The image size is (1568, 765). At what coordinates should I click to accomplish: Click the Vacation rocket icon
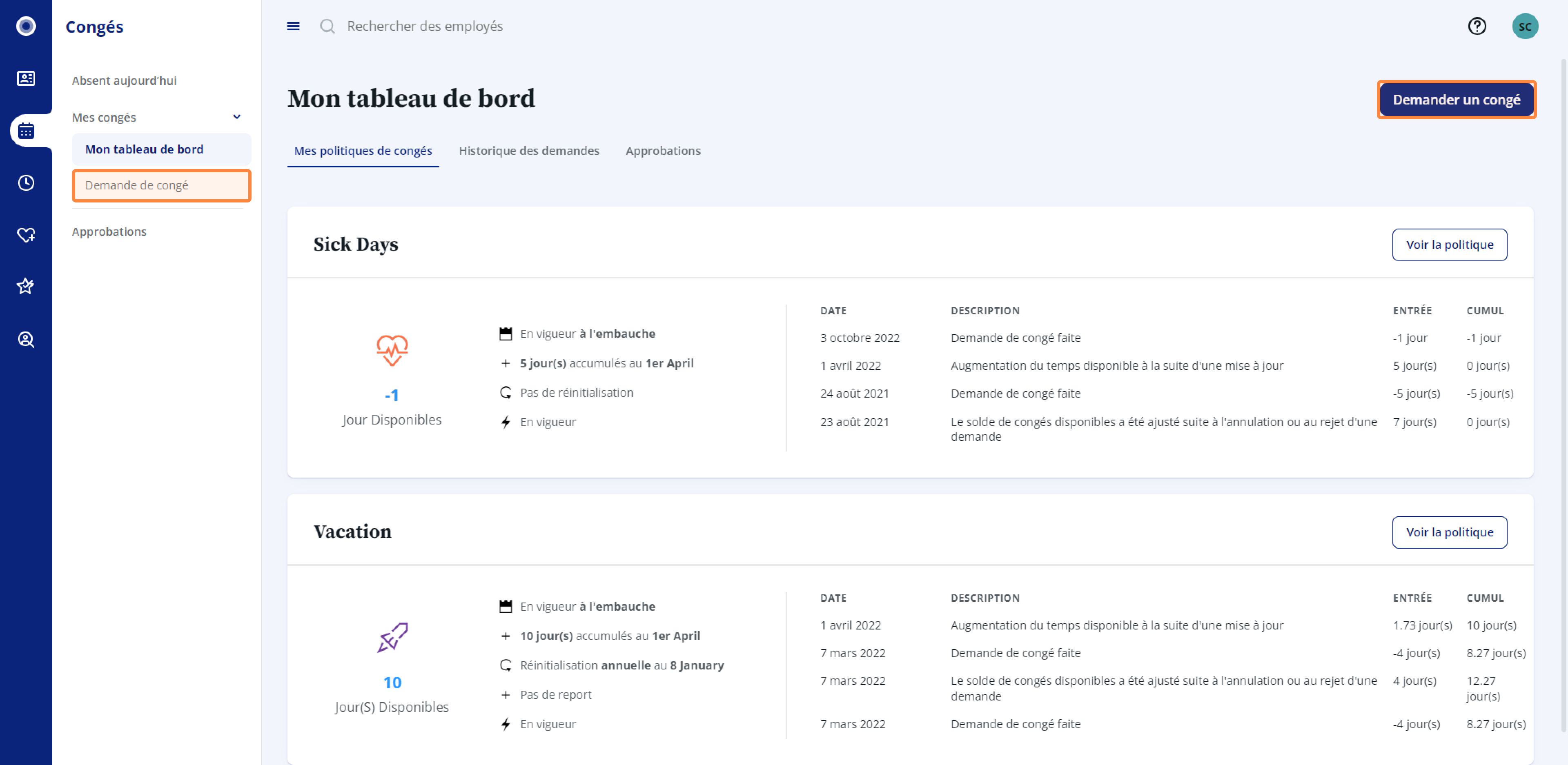coord(392,637)
